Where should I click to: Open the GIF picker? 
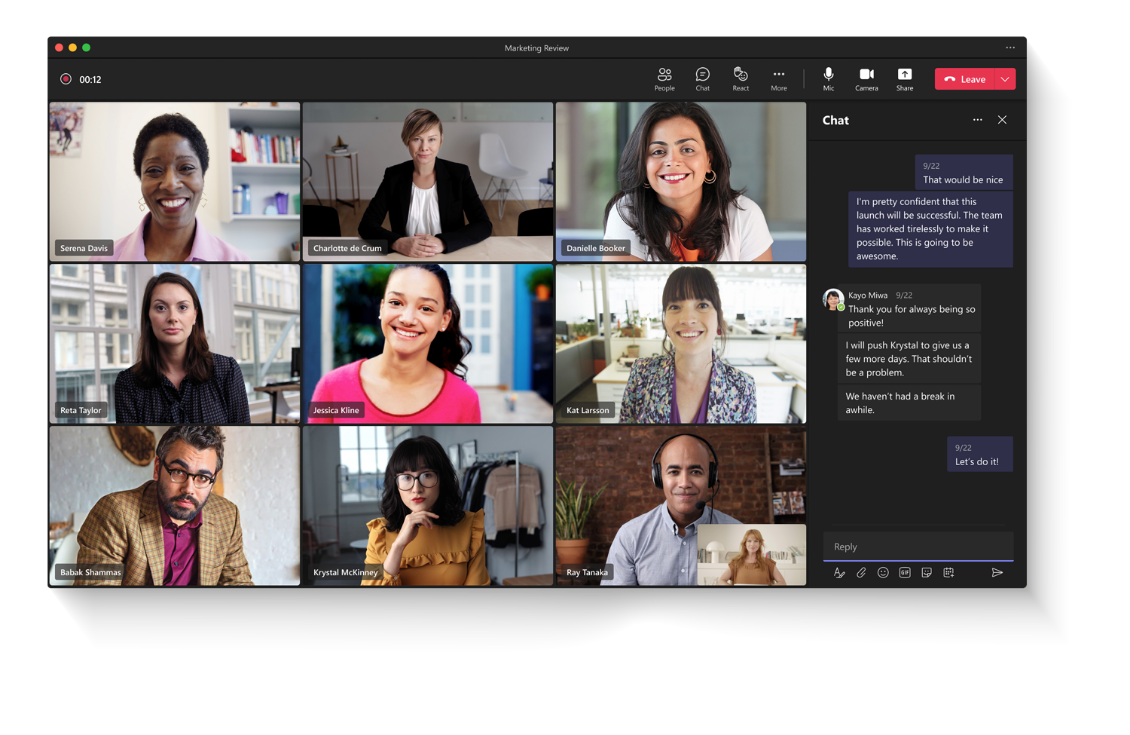point(904,573)
